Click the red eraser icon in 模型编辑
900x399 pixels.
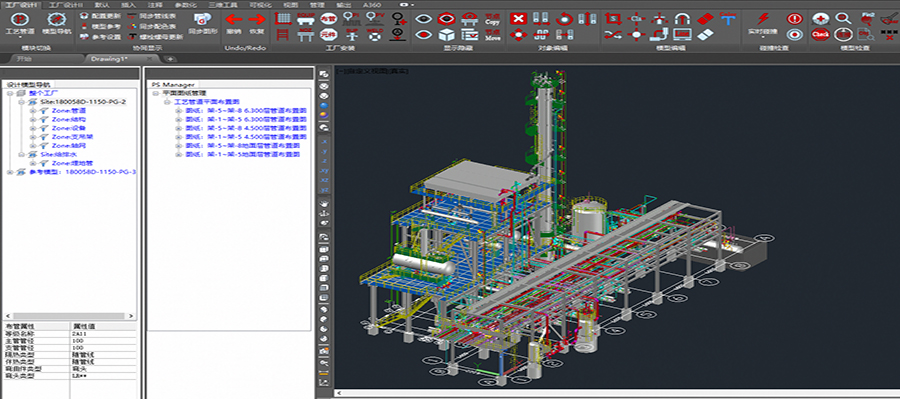click(x=705, y=18)
